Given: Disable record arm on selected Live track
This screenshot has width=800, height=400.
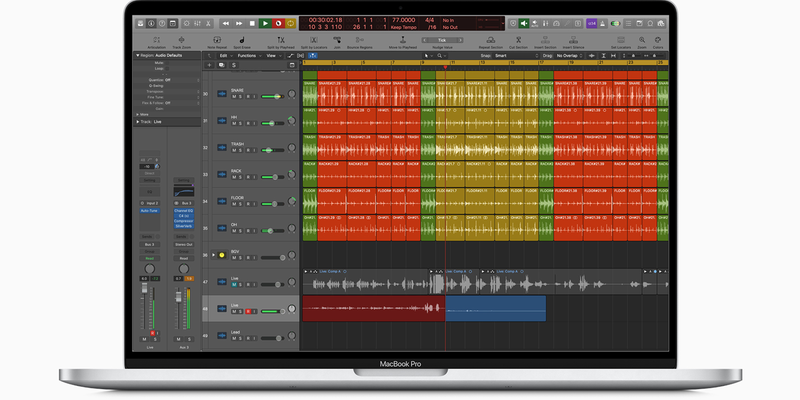Looking at the screenshot, I should point(248,311).
